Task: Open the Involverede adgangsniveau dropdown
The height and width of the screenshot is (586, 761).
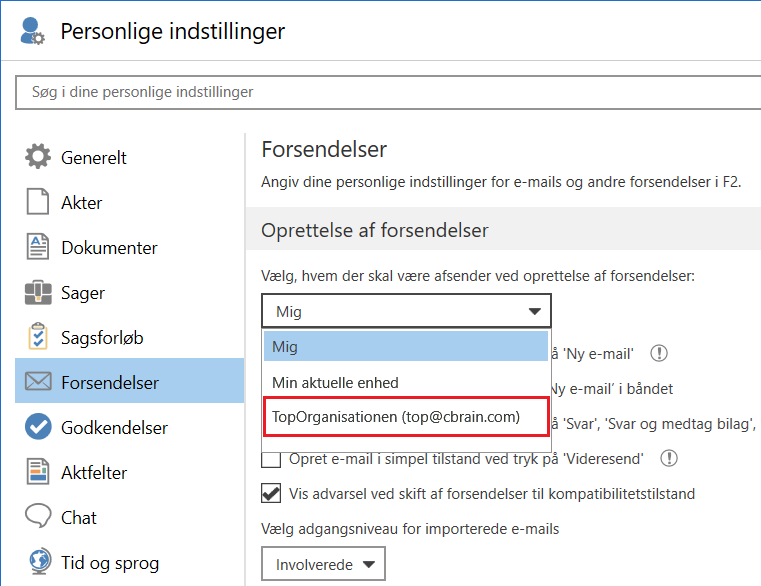Action: point(322,565)
